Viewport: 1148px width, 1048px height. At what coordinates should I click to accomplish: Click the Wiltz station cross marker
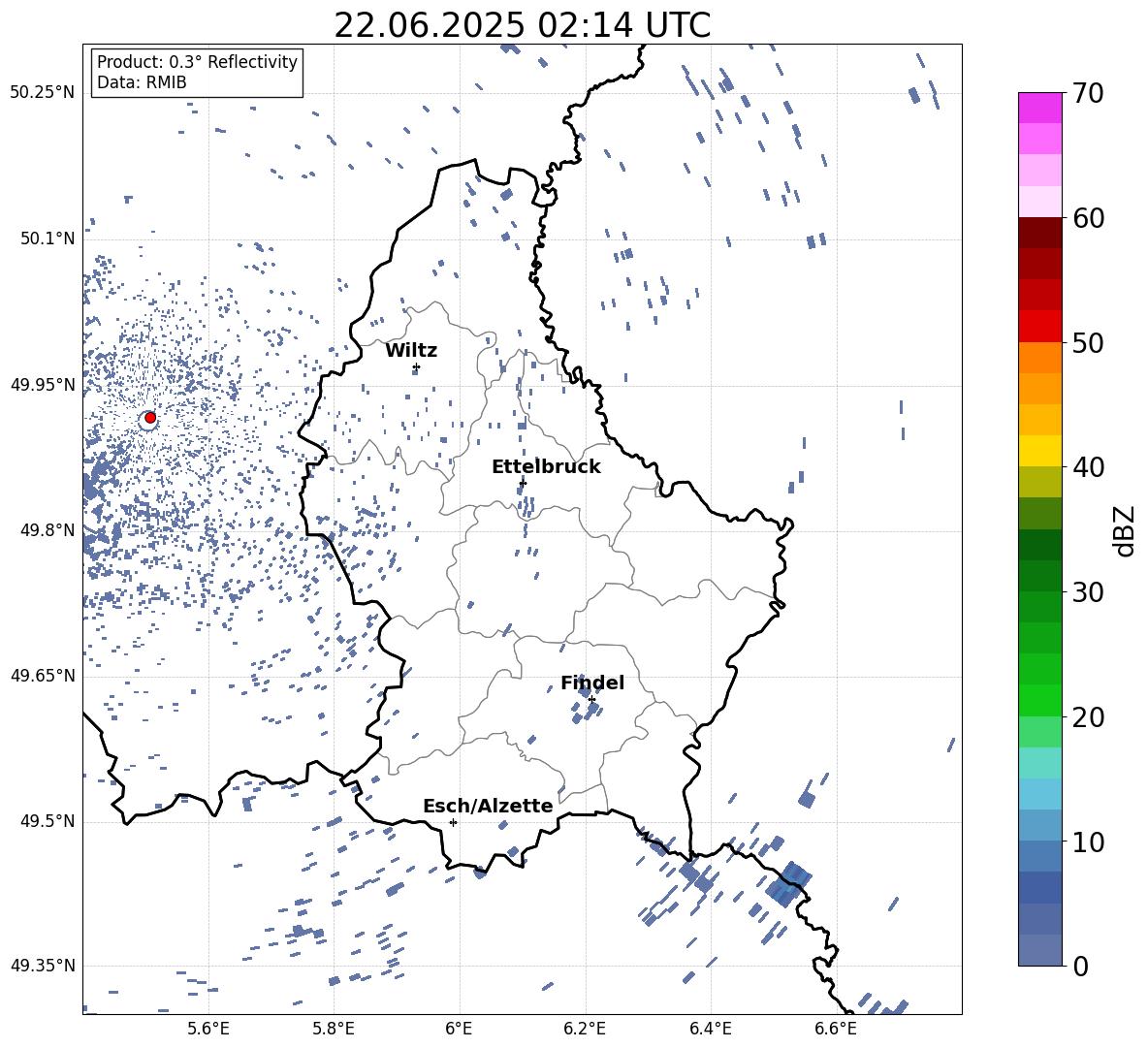click(x=416, y=367)
